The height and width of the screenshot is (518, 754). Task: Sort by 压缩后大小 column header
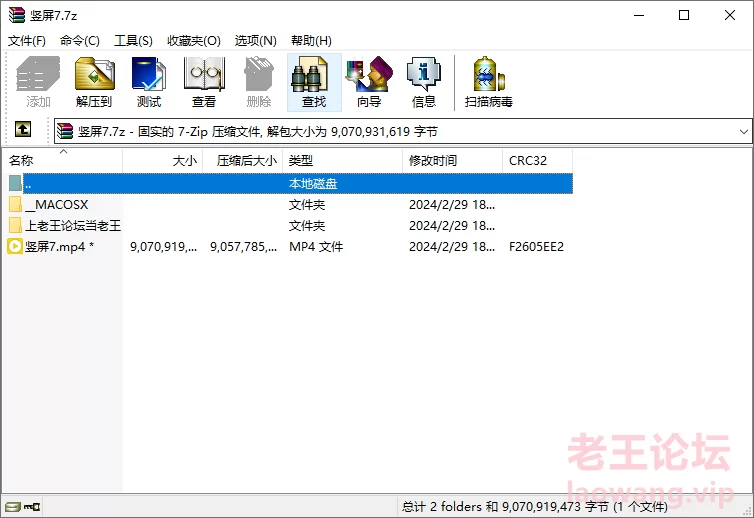pyautogui.click(x=242, y=161)
